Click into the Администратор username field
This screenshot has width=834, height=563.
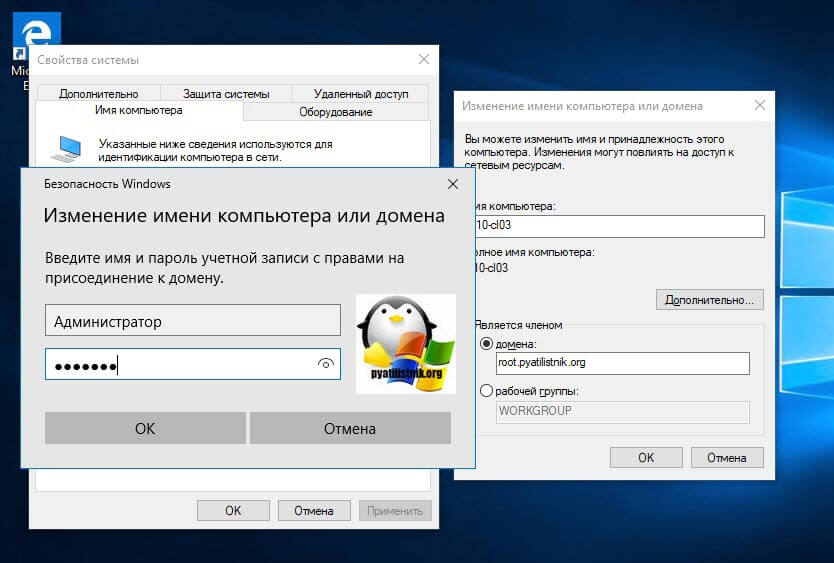tap(192, 321)
